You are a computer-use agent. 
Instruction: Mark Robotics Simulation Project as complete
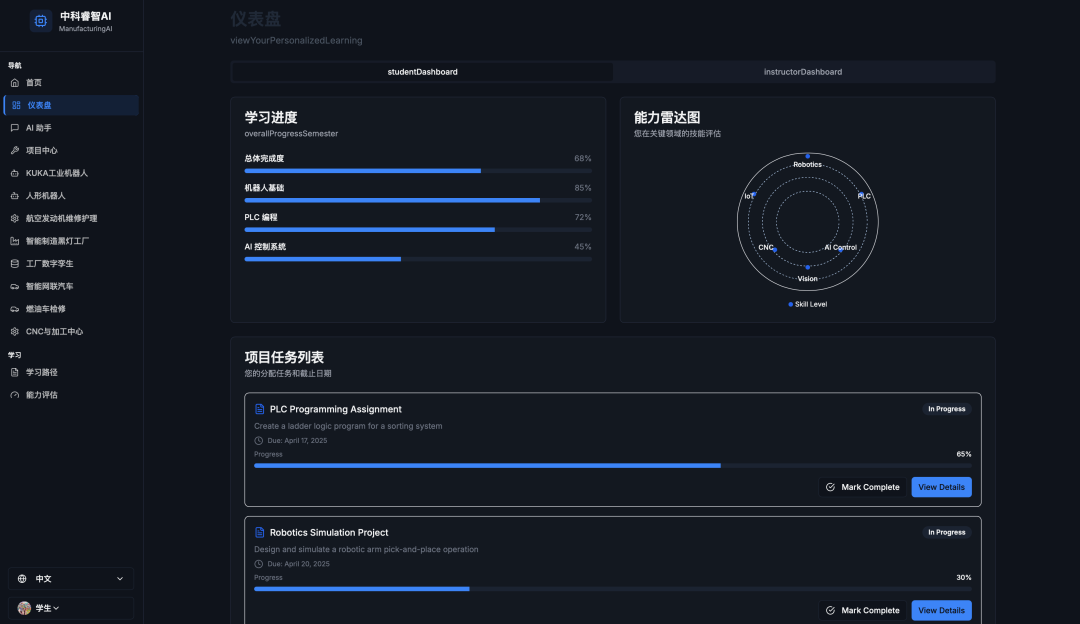point(862,610)
